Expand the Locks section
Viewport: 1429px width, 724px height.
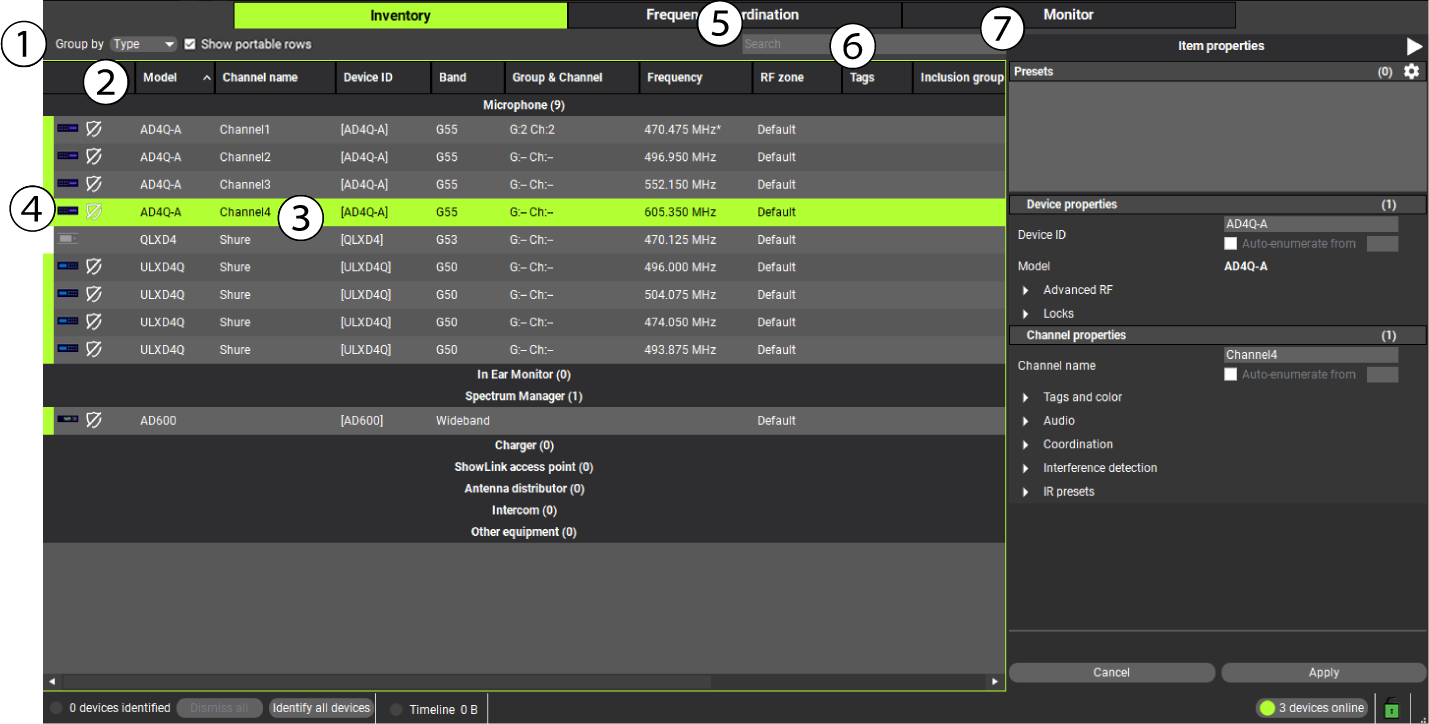[1026, 314]
